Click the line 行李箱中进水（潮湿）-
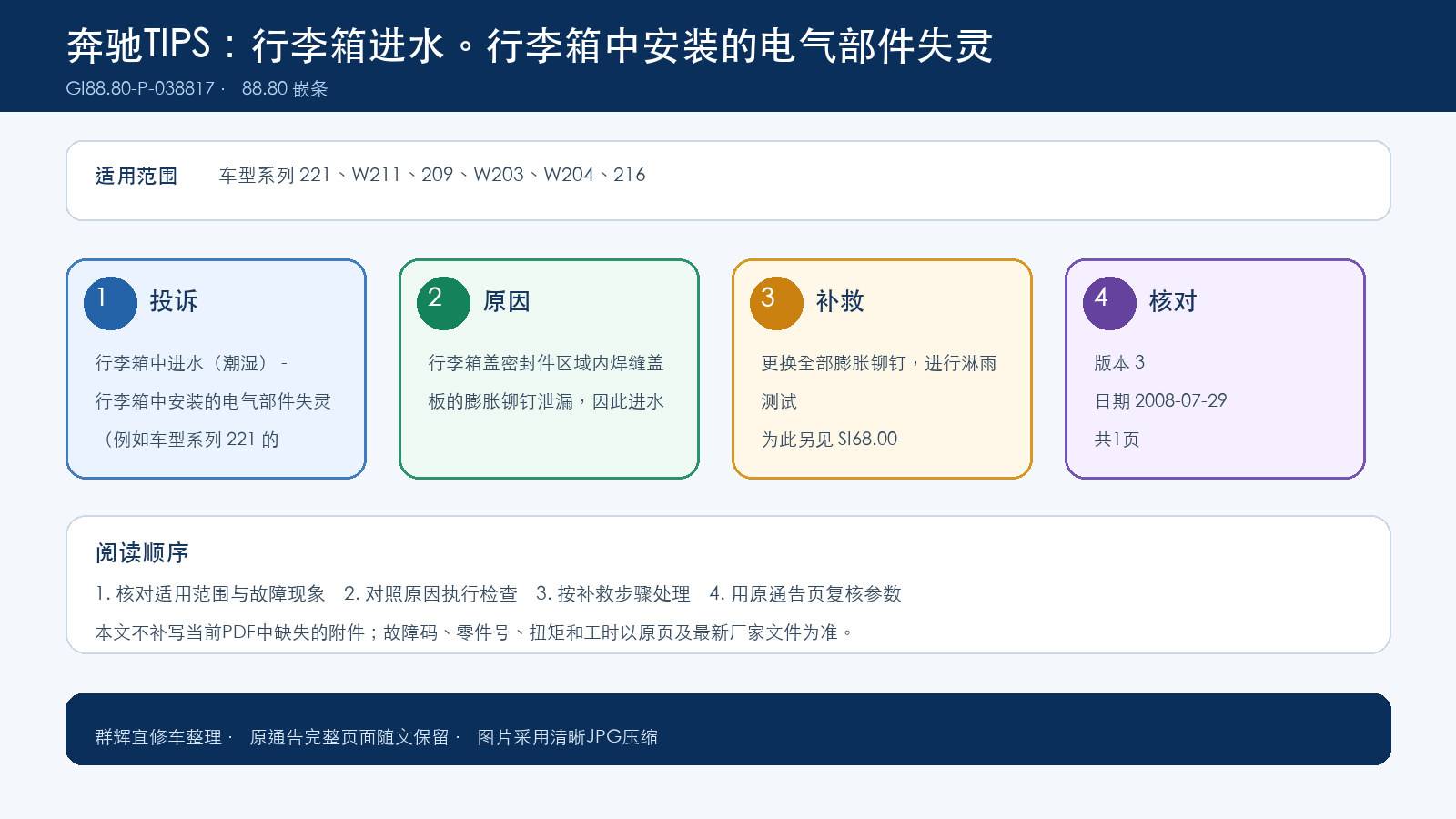This screenshot has height=819, width=1456. (x=191, y=363)
